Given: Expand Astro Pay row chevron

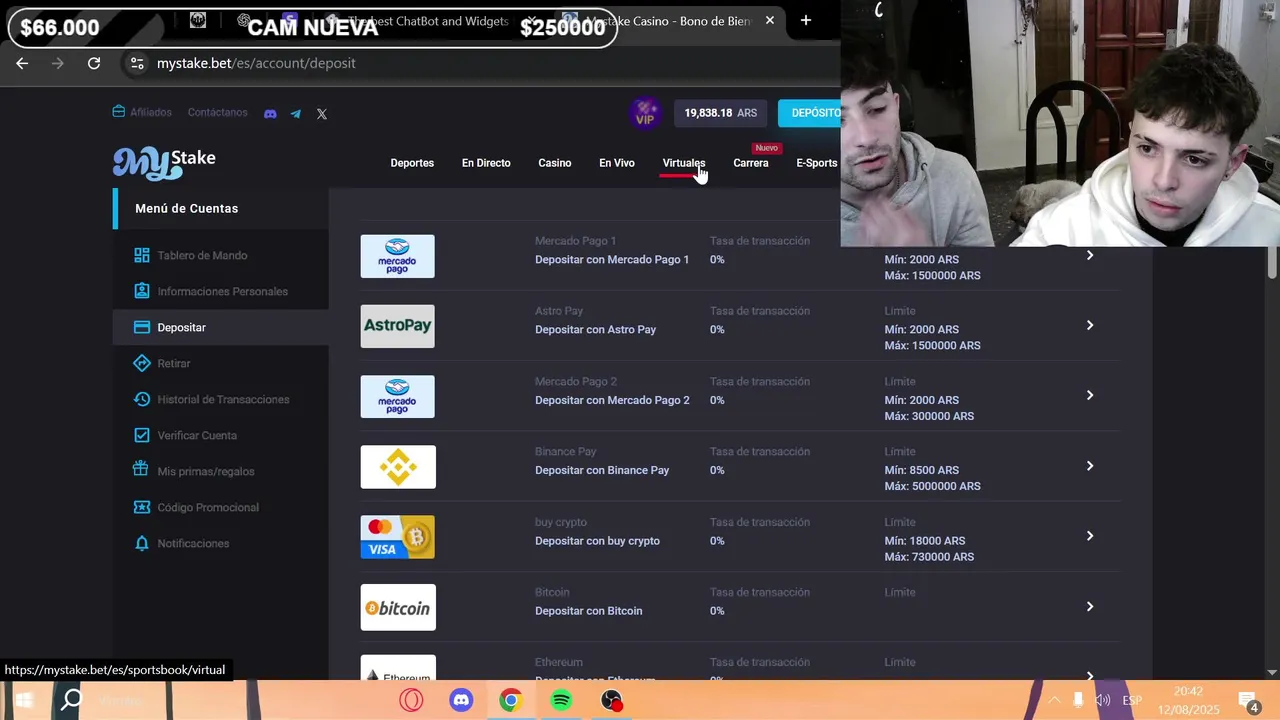Looking at the screenshot, I should coord(1090,325).
